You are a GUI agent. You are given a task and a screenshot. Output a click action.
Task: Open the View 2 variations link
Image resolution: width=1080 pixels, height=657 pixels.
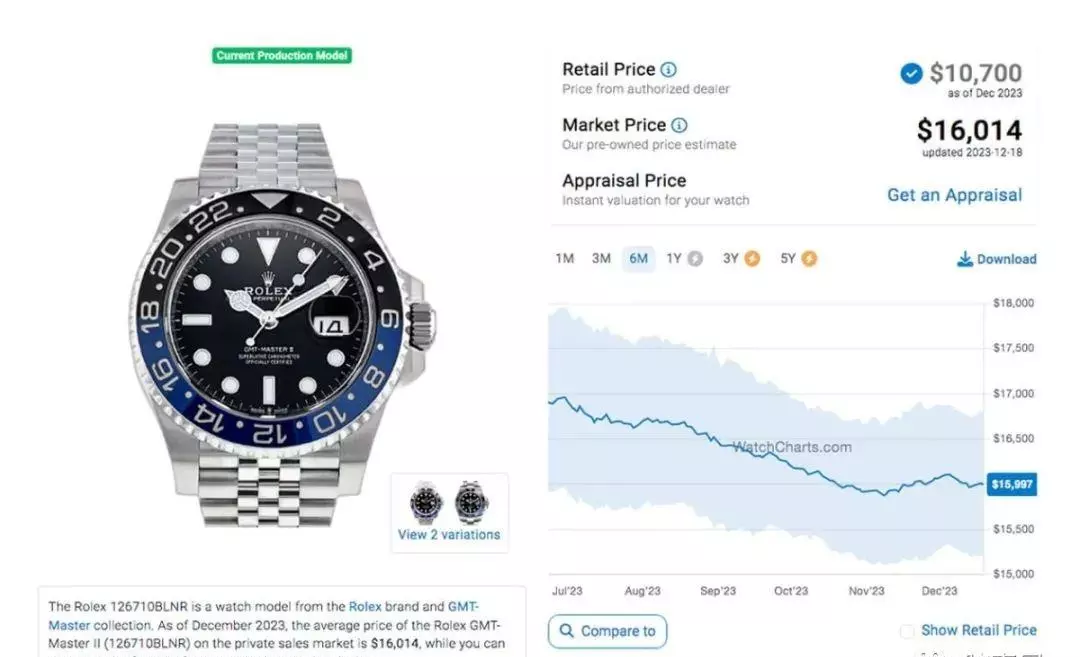[x=449, y=535]
